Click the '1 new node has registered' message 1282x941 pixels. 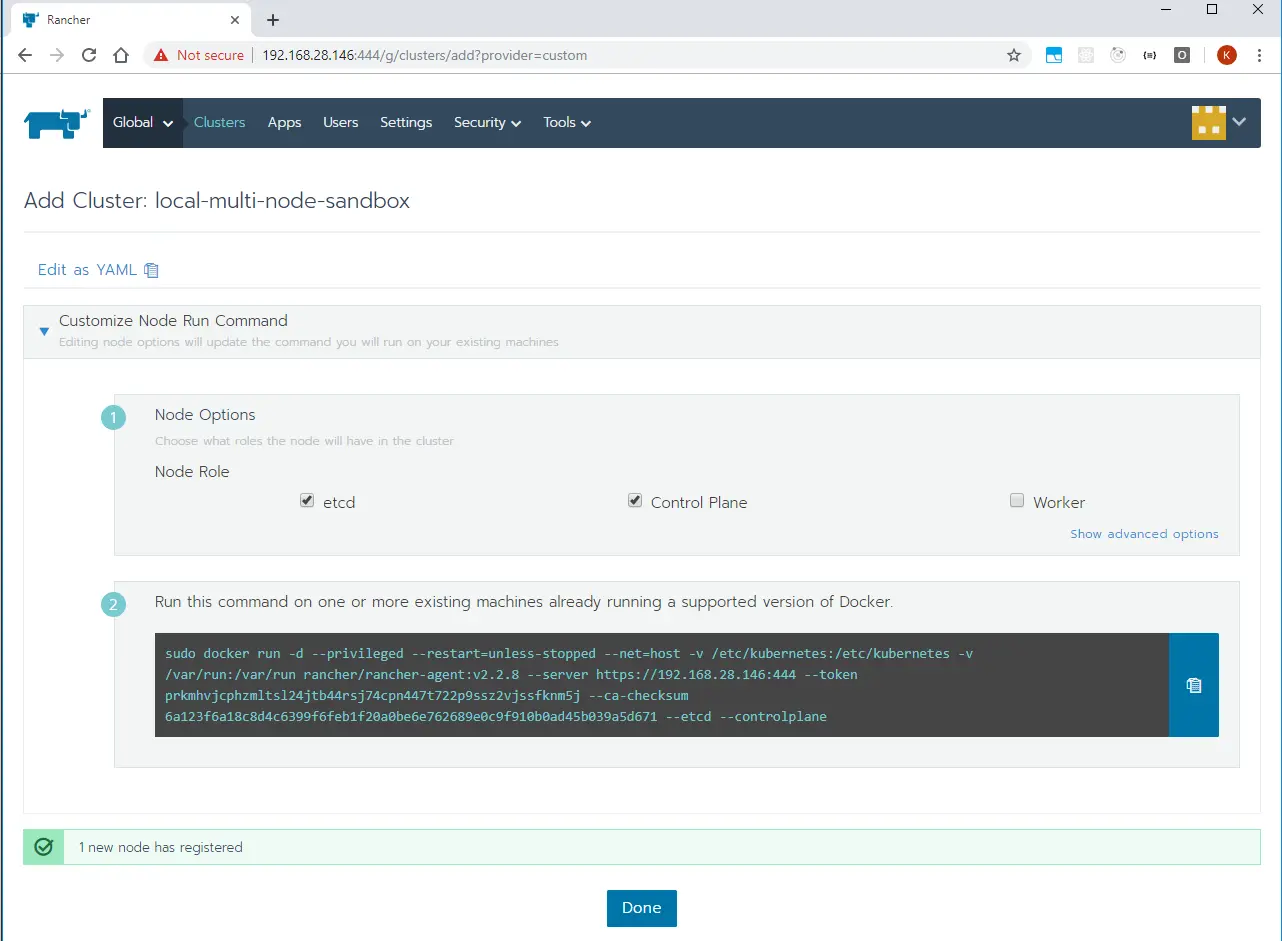point(161,847)
